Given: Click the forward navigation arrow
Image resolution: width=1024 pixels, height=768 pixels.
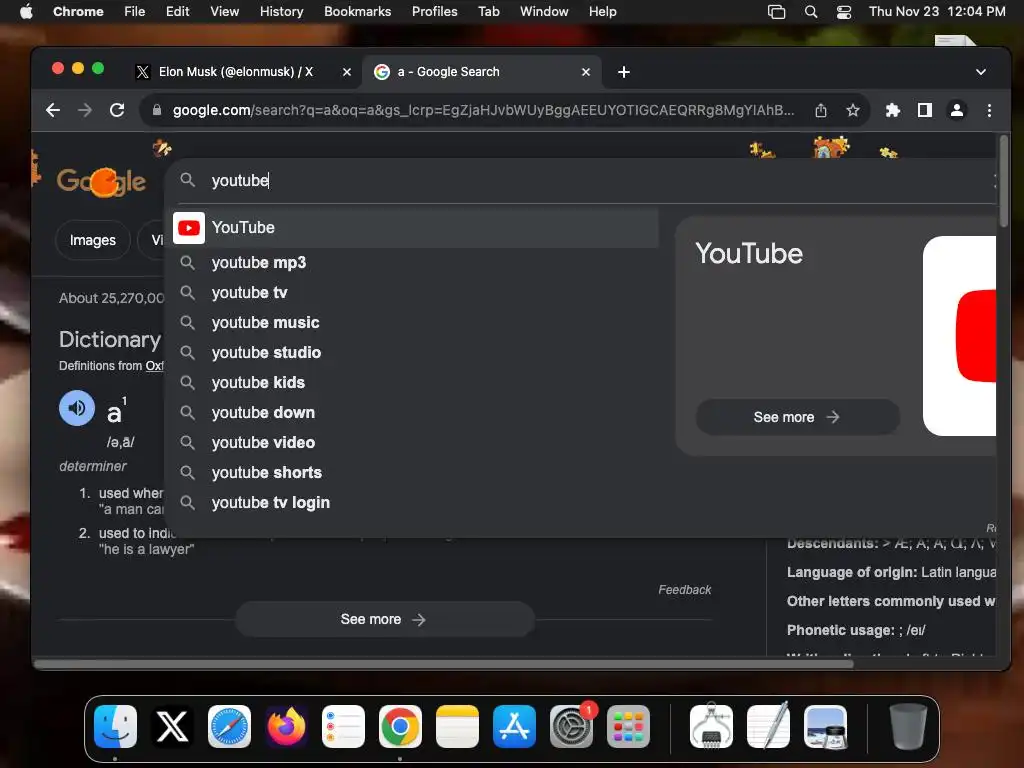Looking at the screenshot, I should click(85, 110).
